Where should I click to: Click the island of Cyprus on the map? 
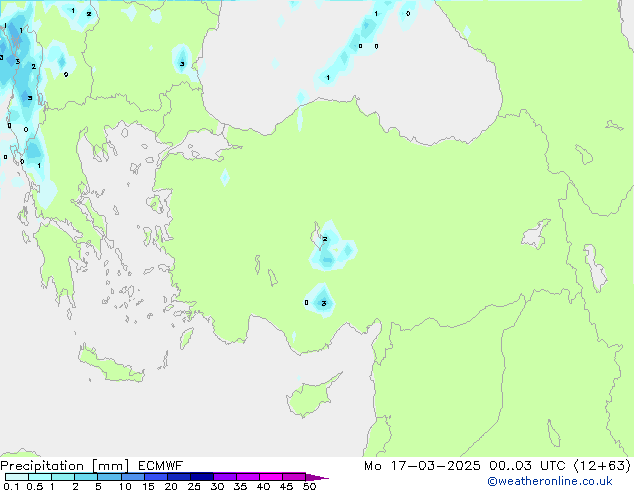309,397
